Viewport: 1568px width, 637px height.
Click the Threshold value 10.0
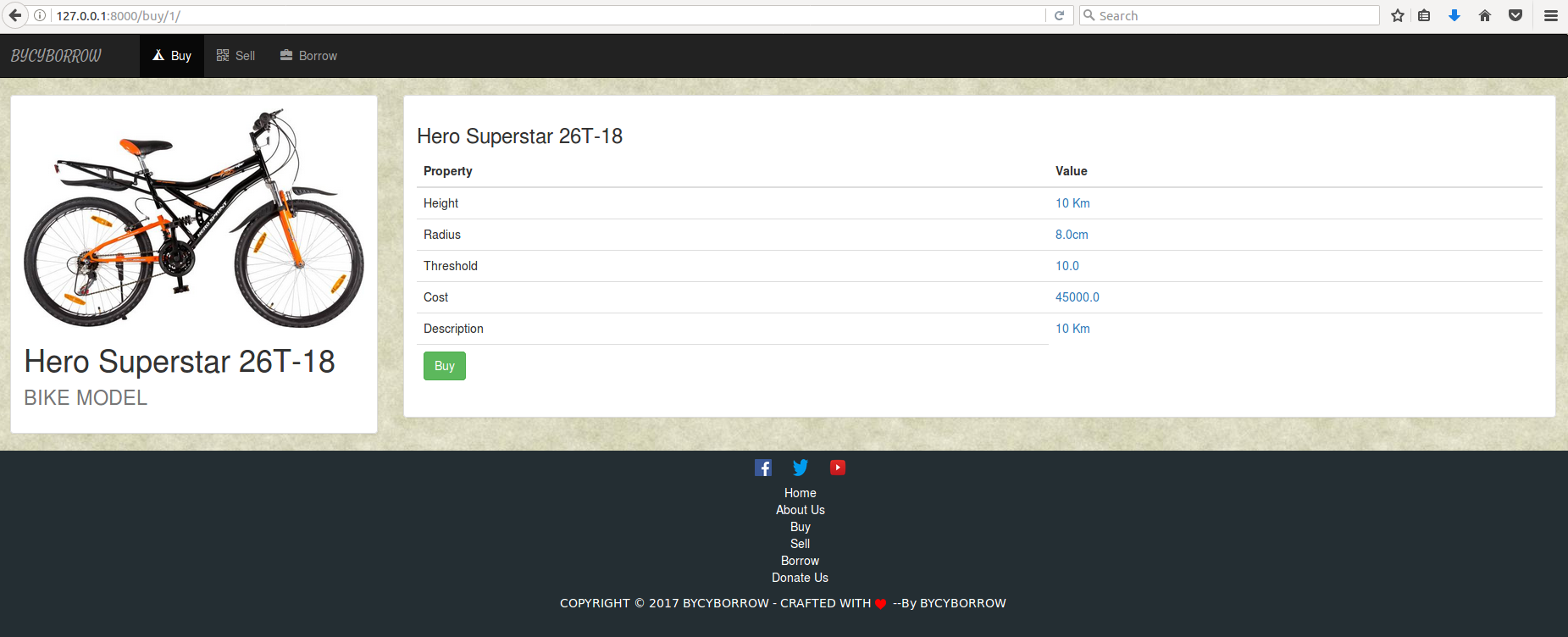(1067, 266)
